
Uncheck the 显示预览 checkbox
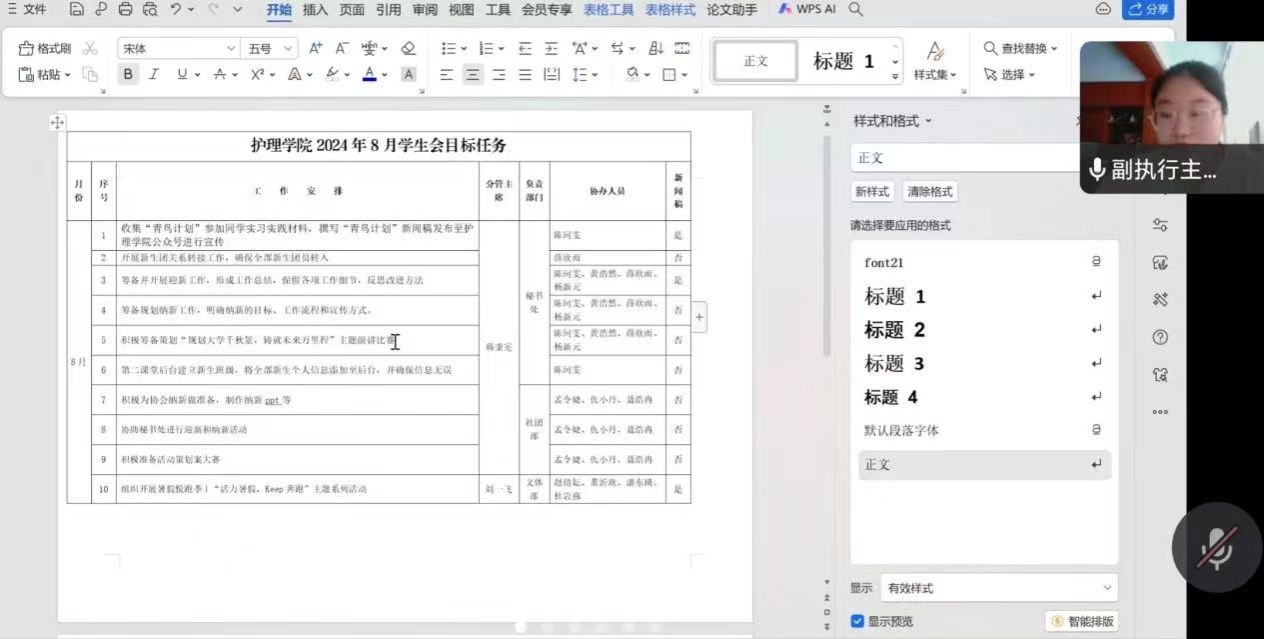(857, 621)
